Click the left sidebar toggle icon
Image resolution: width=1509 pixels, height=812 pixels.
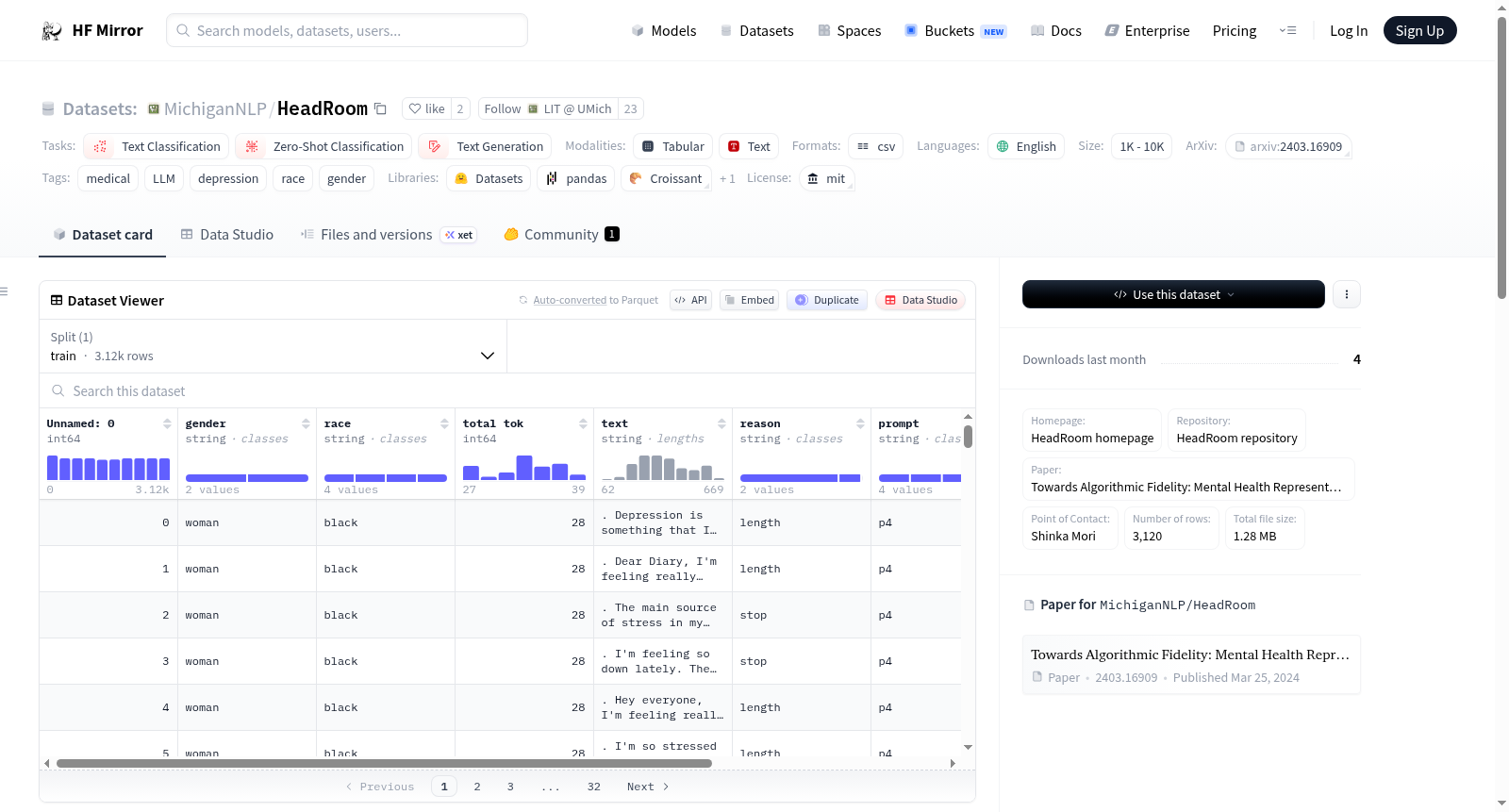coord(5,291)
